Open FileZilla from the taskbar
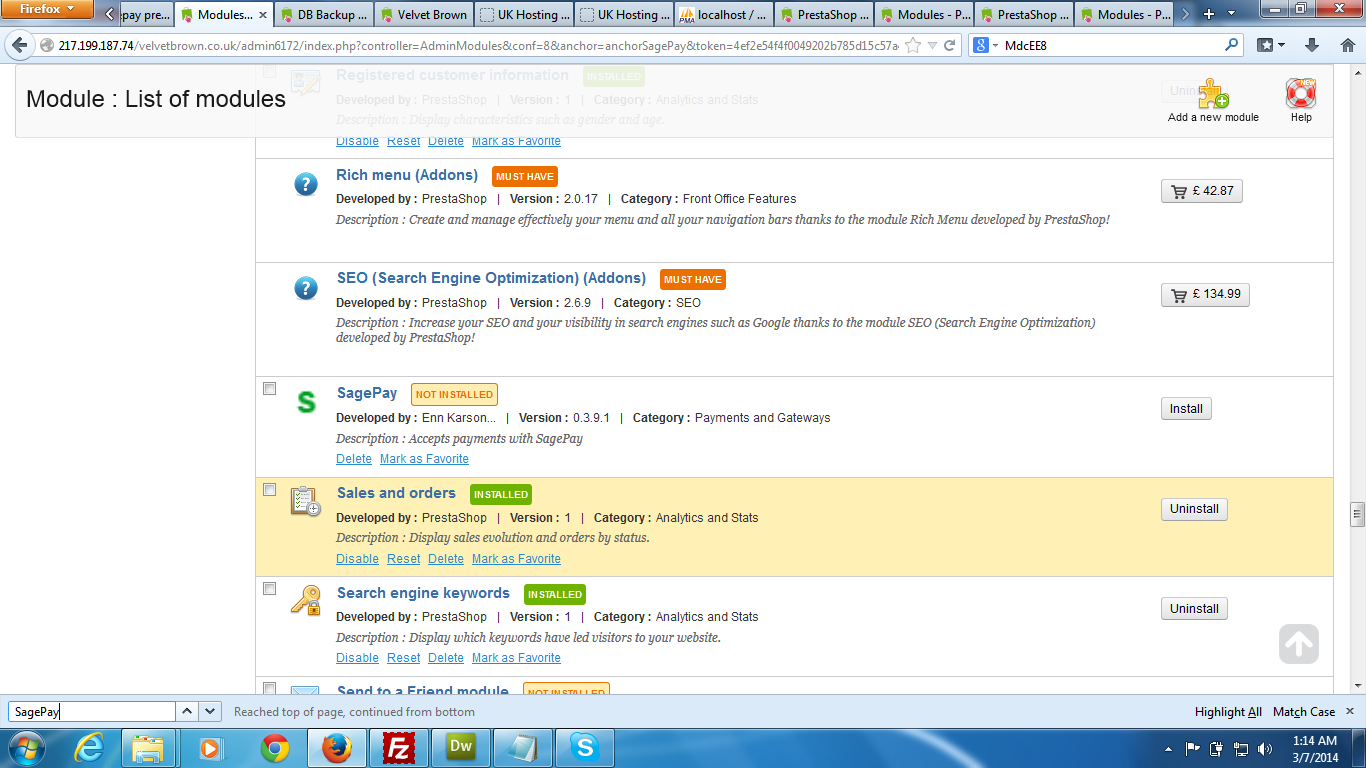This screenshot has width=1366, height=768. [399, 747]
